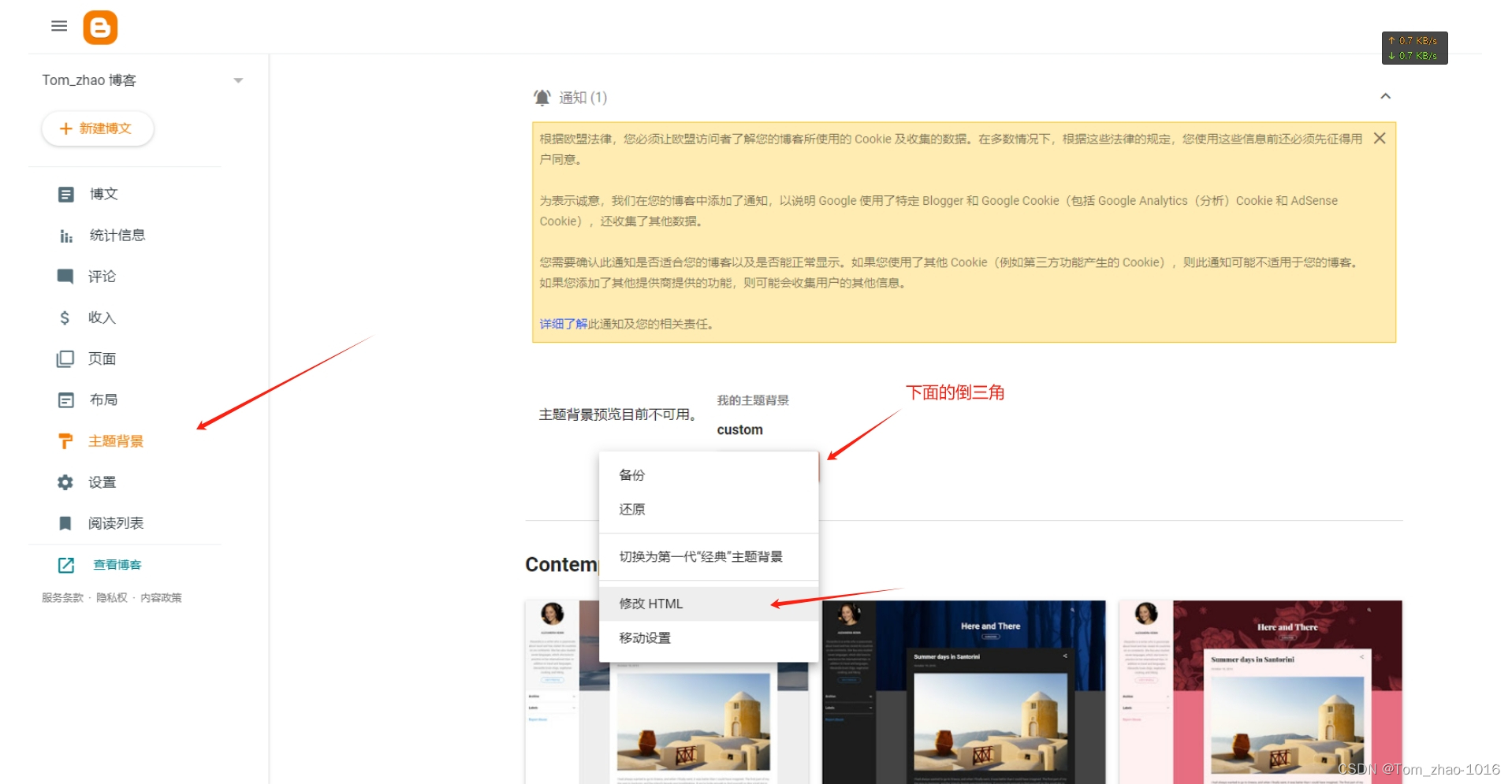Select 还原 in the dropdown menu
This screenshot has height=784, width=1512.
pos(631,509)
